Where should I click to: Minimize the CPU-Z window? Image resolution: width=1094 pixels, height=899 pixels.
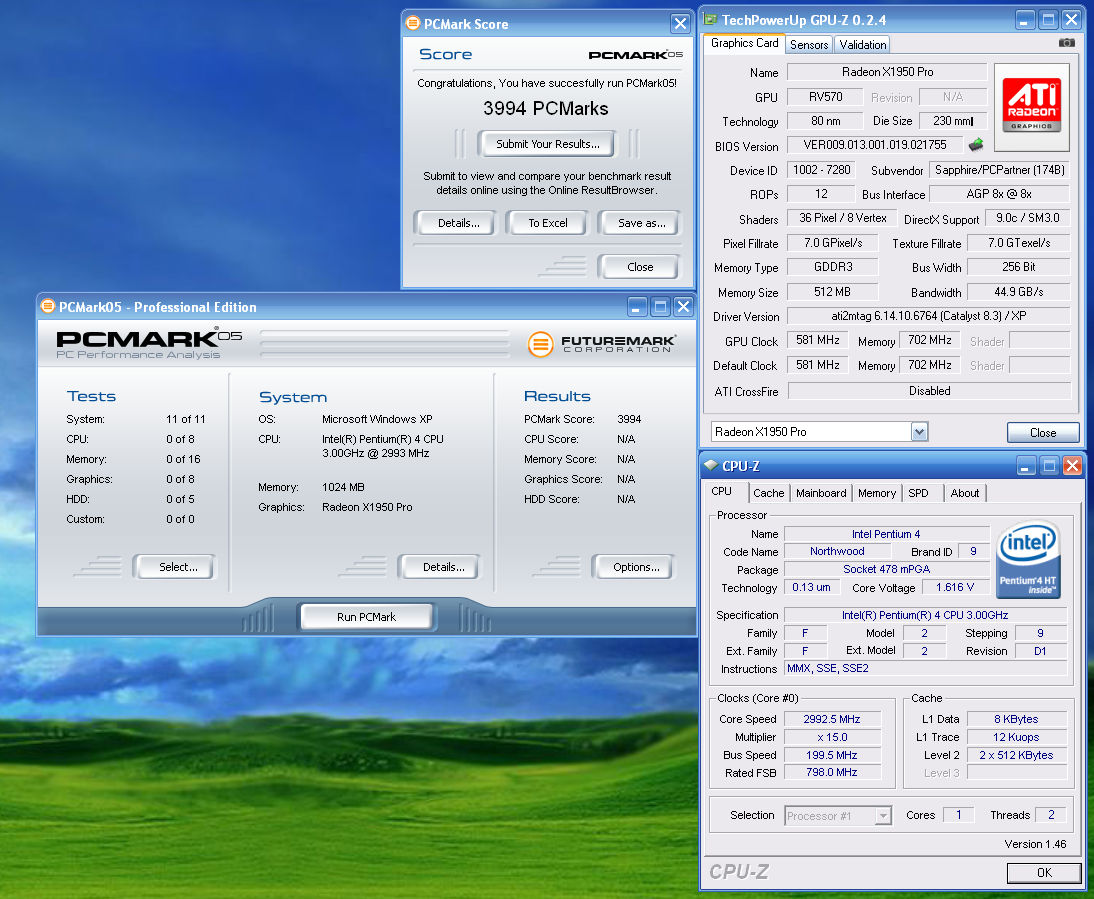pos(1025,466)
